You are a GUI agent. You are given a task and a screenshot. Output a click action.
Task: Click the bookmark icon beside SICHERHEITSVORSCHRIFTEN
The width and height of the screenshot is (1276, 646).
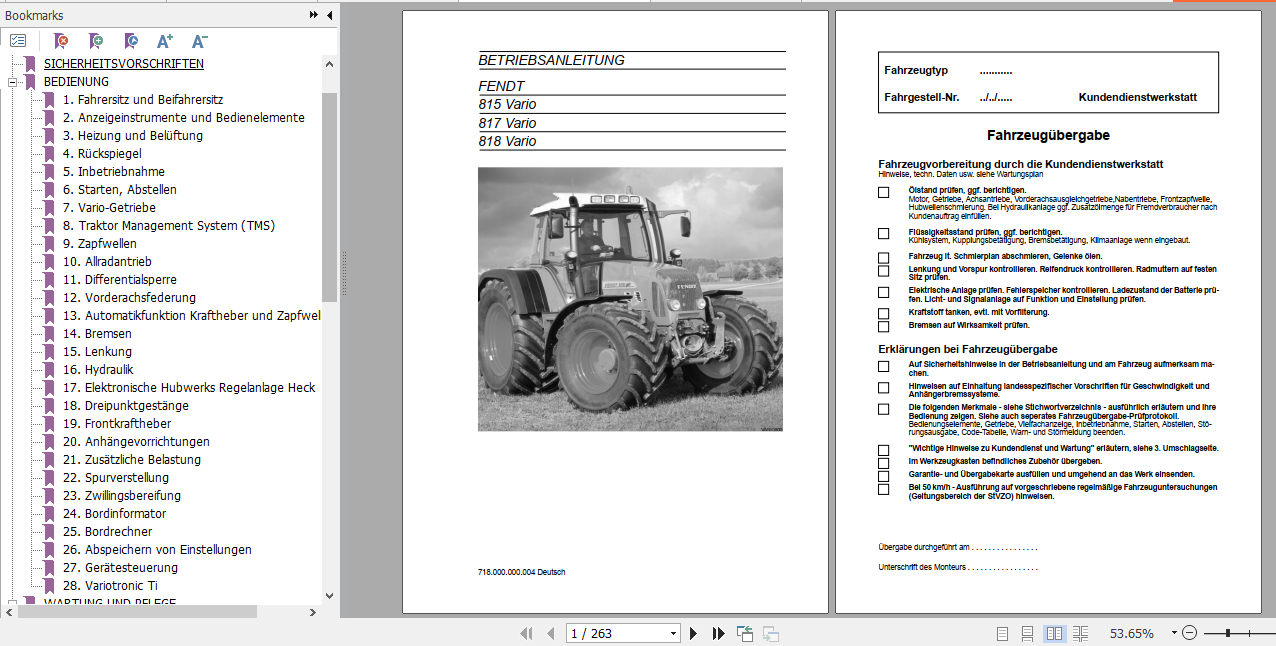[31, 63]
